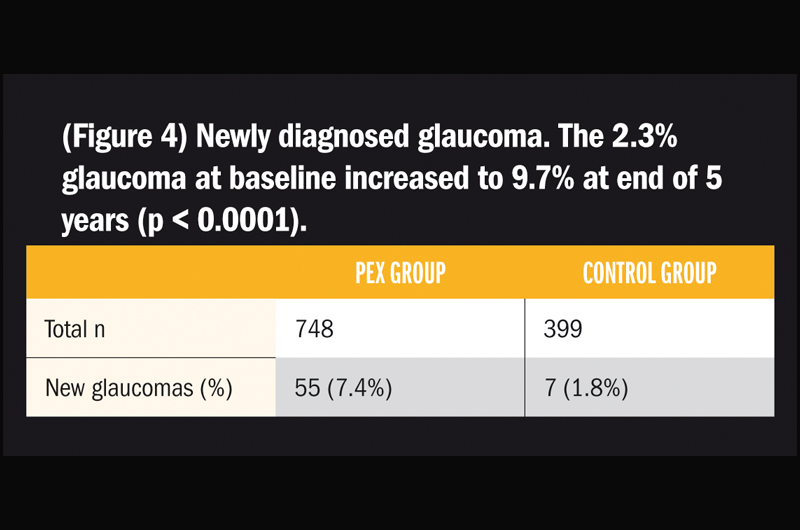Click the word 'years' in caption
The height and width of the screenshot is (530, 800).
(95, 222)
